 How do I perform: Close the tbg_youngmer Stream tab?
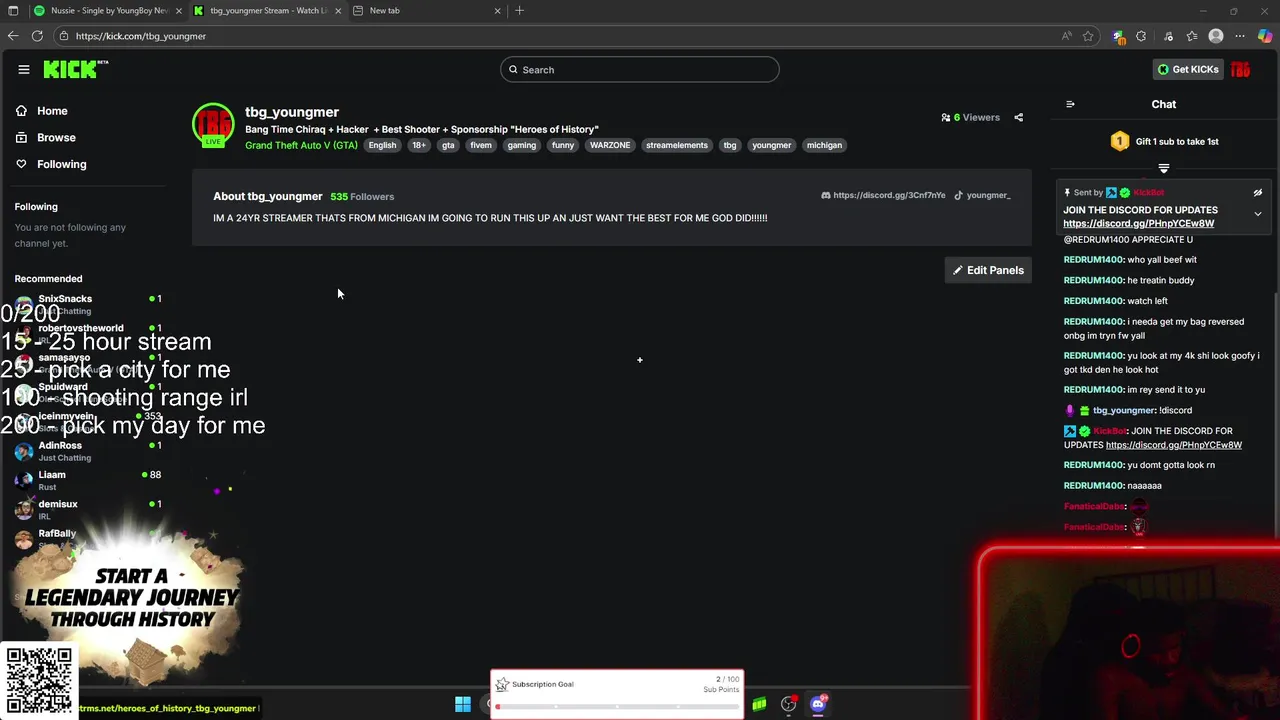(x=338, y=10)
